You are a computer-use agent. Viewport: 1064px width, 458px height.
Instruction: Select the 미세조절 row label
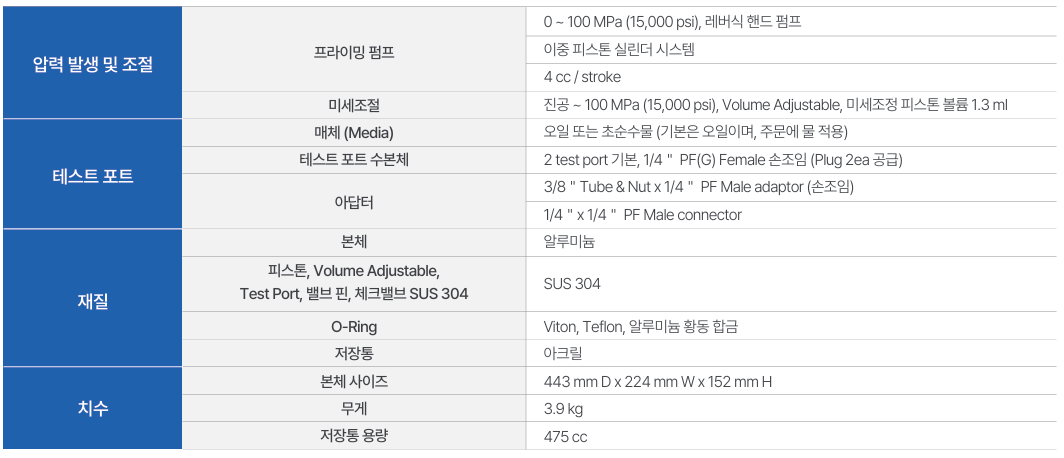(x=354, y=105)
